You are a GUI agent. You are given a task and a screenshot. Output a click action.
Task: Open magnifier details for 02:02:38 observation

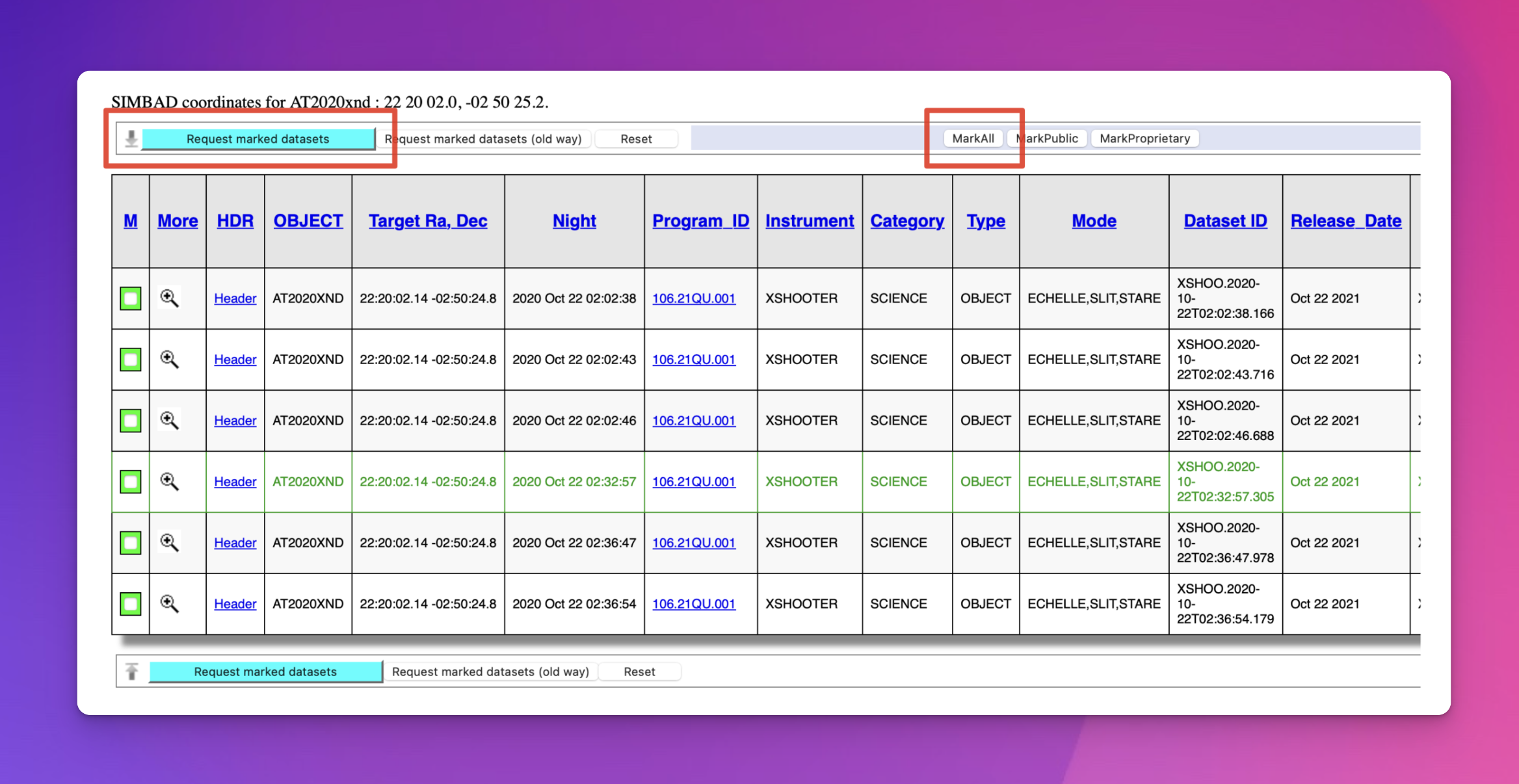[x=170, y=298]
